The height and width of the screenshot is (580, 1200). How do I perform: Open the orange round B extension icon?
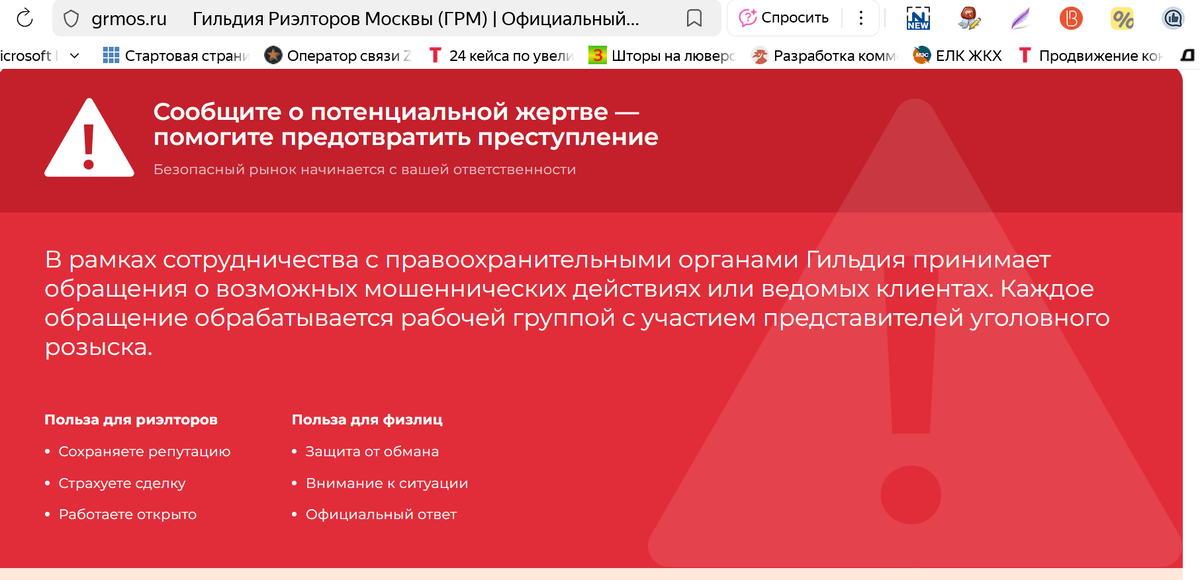click(x=1071, y=18)
